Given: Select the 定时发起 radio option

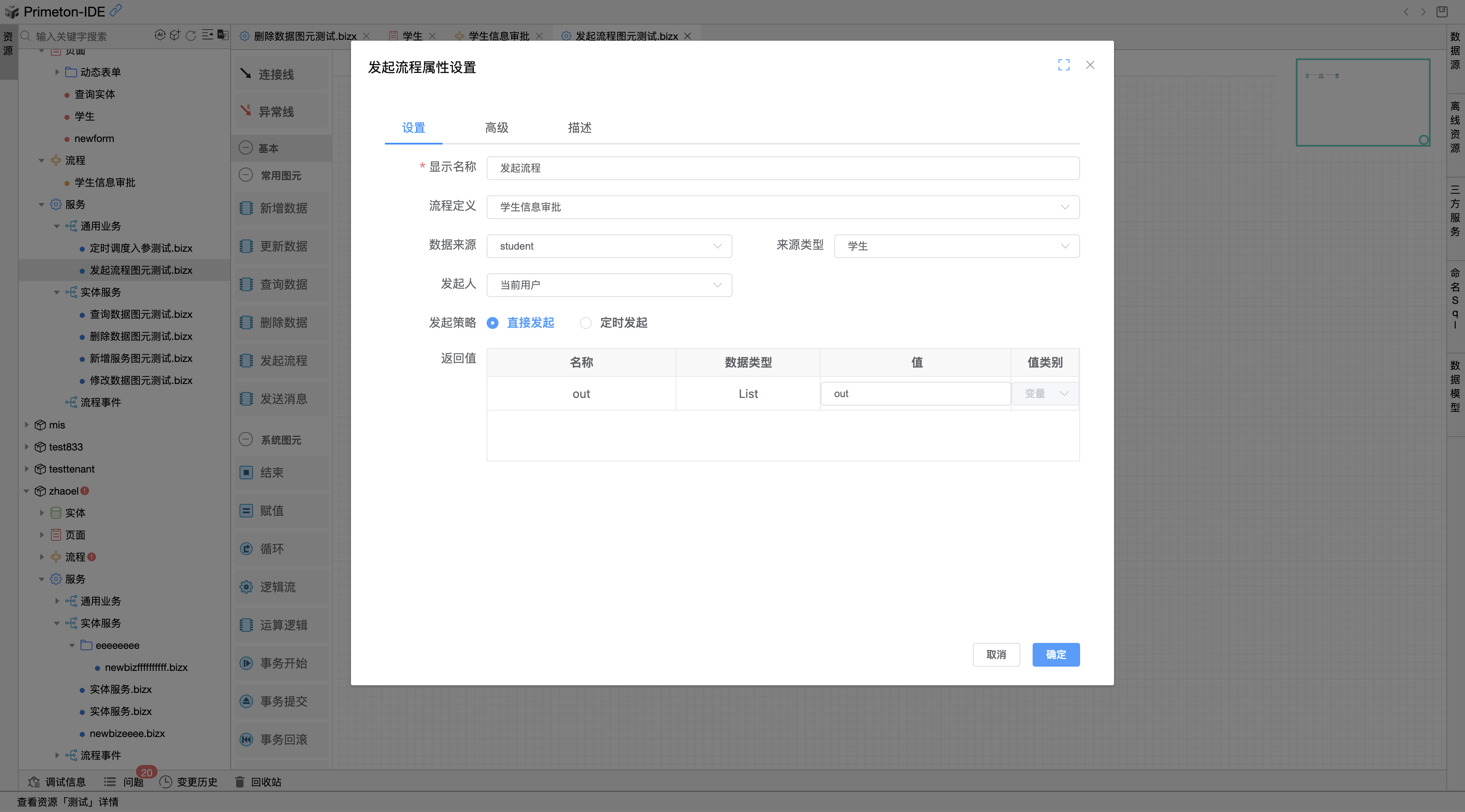Looking at the screenshot, I should (585, 323).
